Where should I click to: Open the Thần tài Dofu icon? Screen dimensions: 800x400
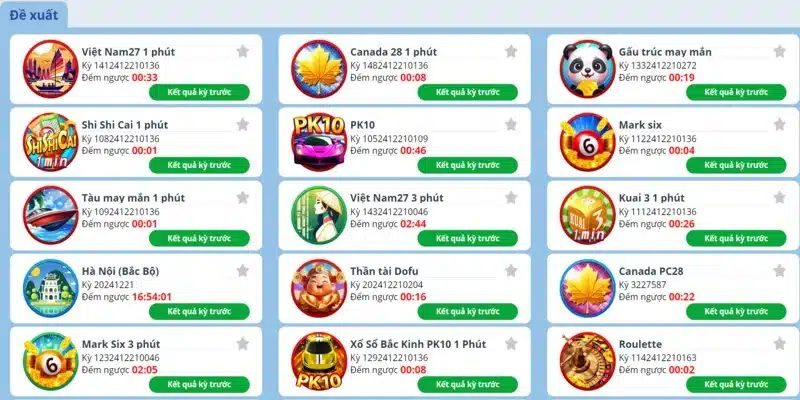pyautogui.click(x=319, y=288)
